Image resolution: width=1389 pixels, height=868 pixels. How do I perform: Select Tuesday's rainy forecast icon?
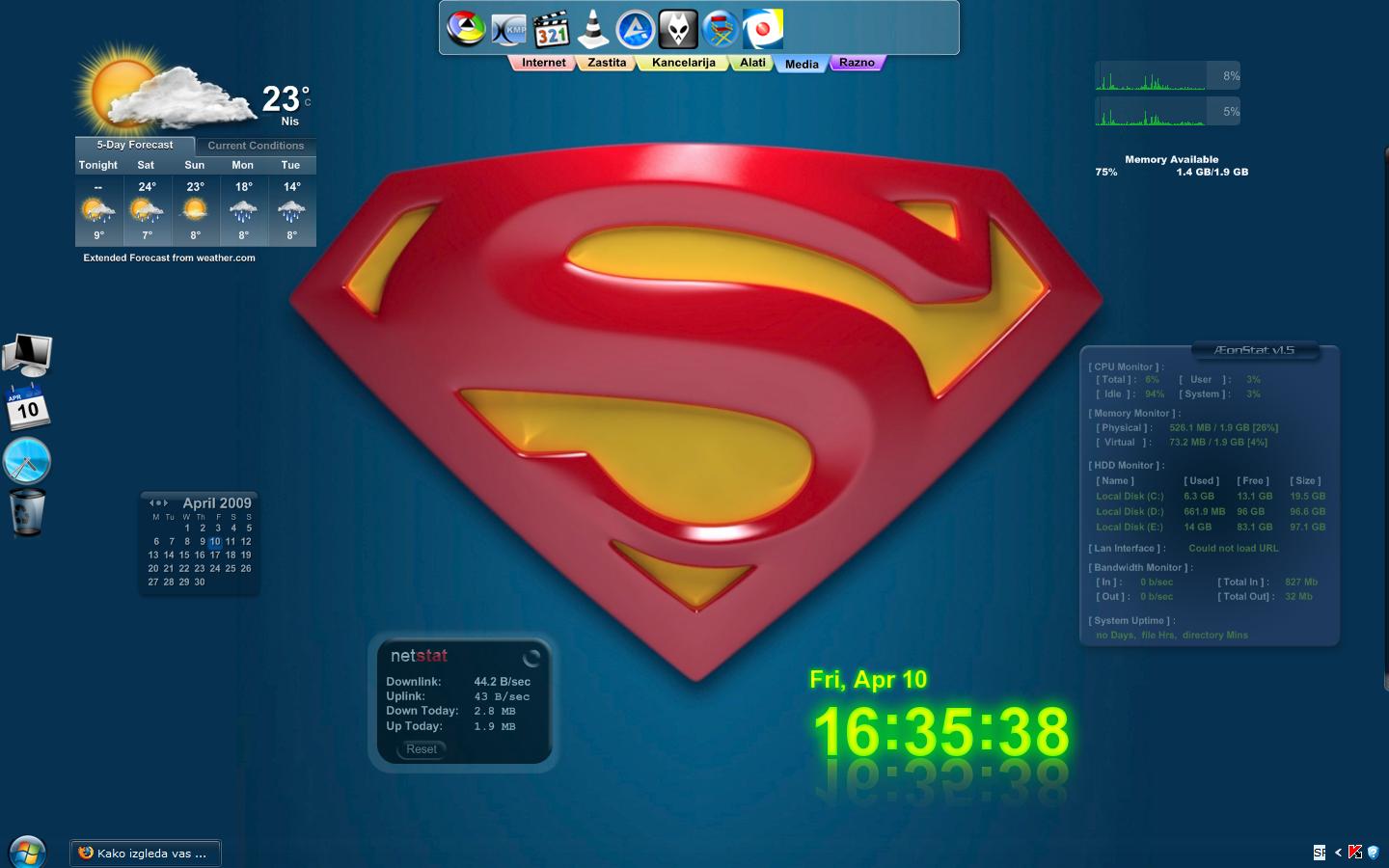pos(291,210)
